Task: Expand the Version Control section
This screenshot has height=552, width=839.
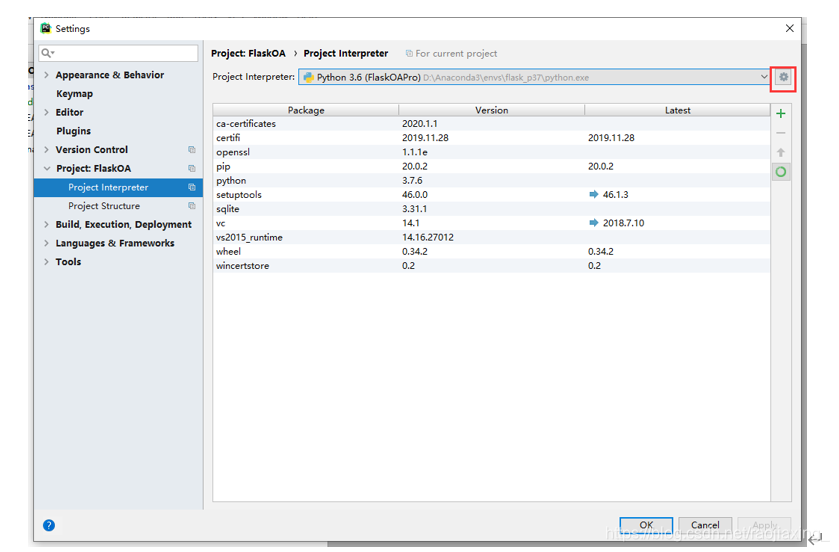Action: (x=46, y=150)
